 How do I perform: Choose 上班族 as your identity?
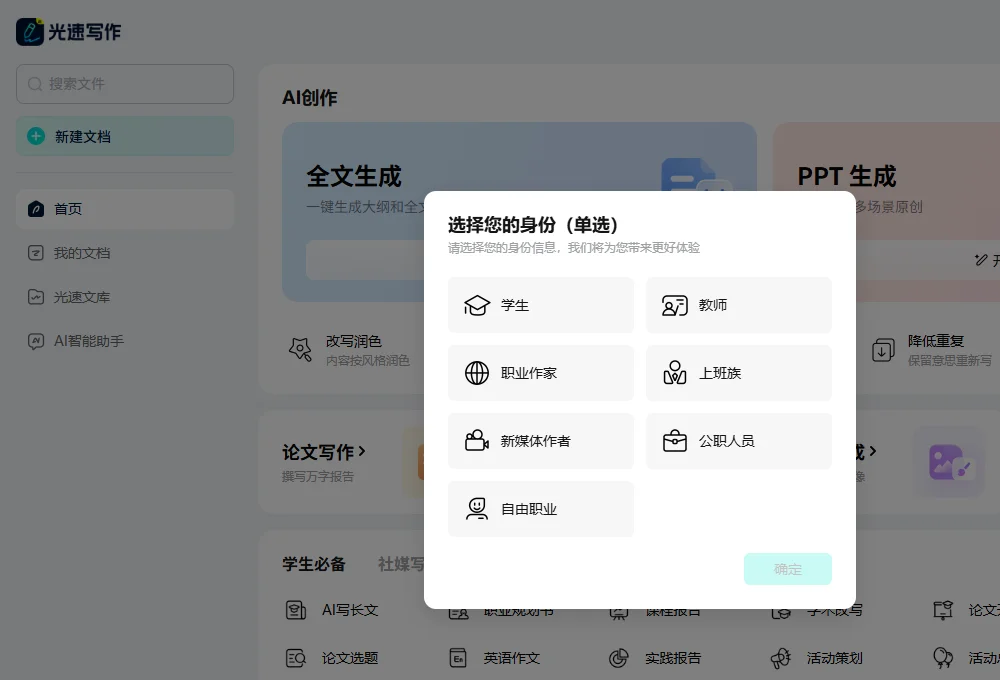click(739, 373)
